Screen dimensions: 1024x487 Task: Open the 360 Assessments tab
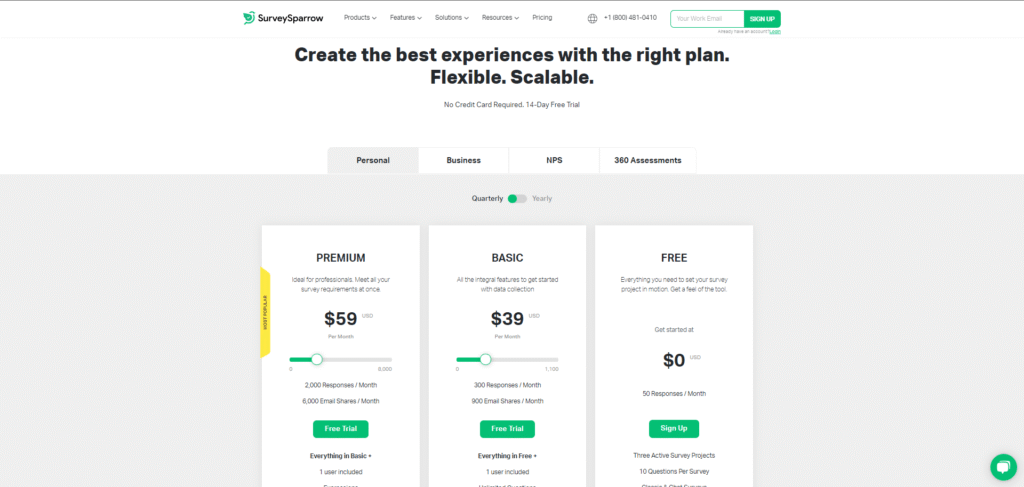(x=647, y=160)
